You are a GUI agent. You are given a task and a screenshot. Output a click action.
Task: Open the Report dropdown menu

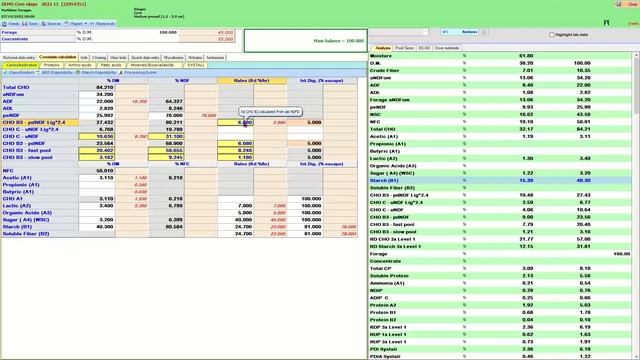pos(76,24)
